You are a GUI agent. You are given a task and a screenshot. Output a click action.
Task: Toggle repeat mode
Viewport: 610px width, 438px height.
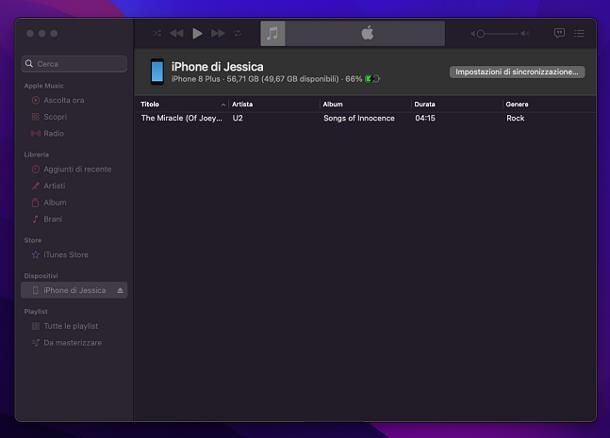238,33
